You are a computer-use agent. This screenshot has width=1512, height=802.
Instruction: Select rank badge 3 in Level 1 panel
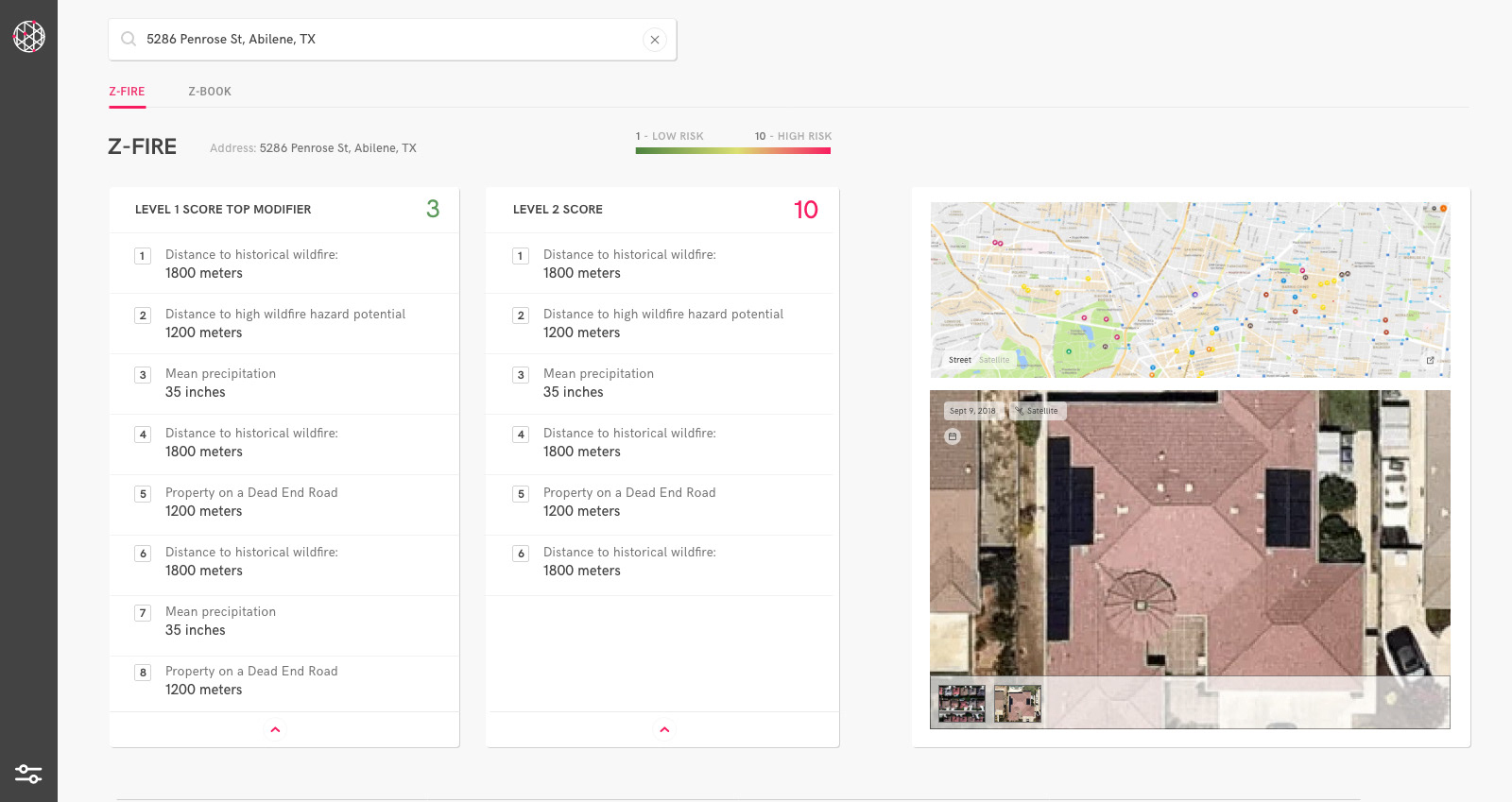point(143,375)
